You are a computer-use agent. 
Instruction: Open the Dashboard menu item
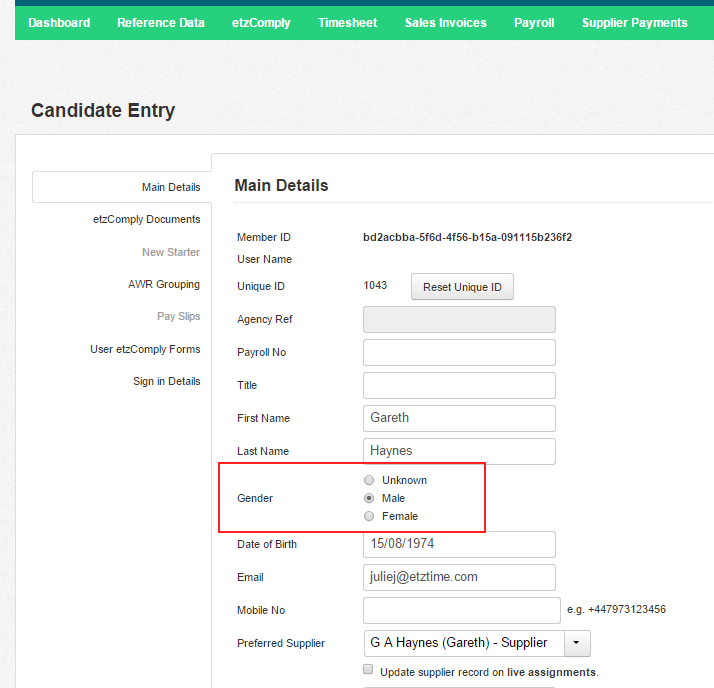click(x=59, y=23)
